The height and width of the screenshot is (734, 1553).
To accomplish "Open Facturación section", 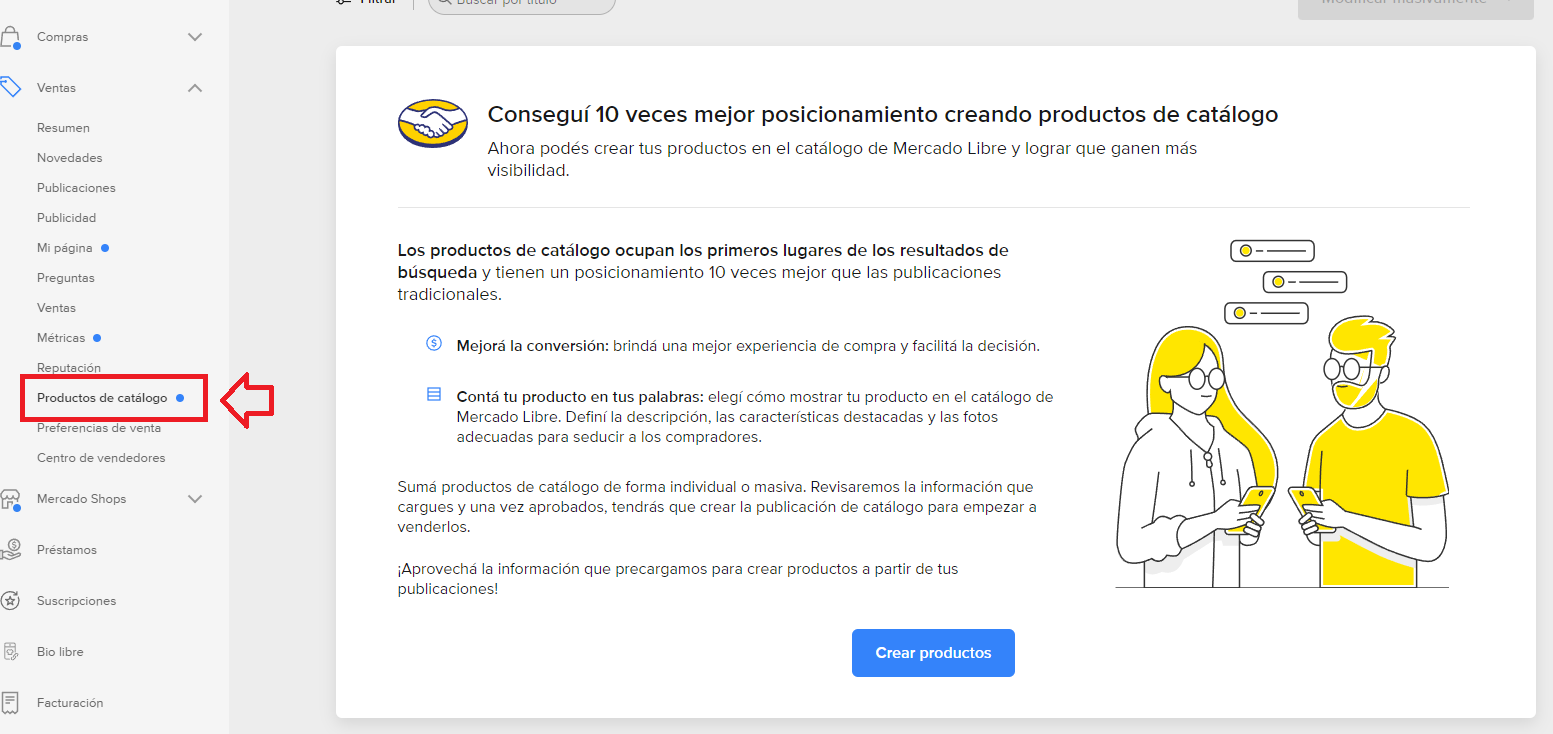I will 70,703.
